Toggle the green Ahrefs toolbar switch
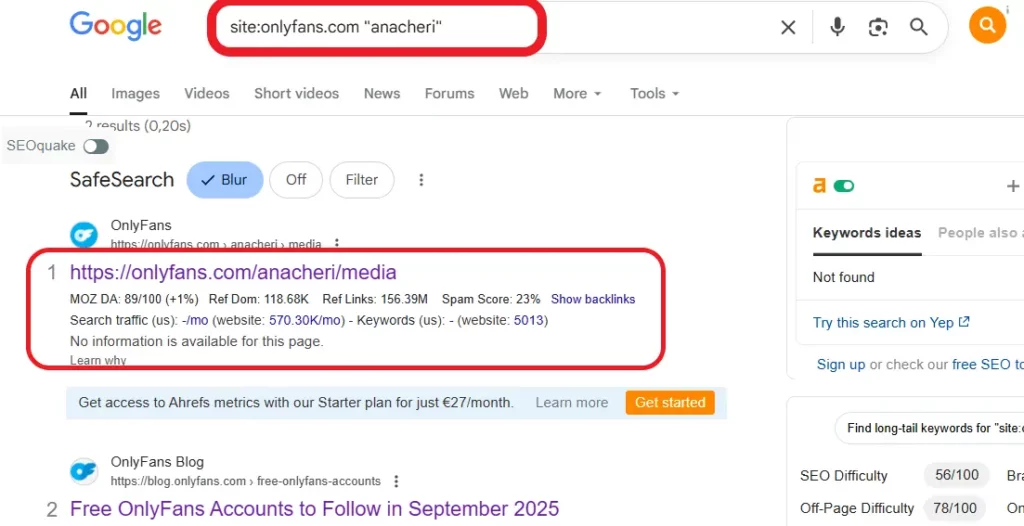The width and height of the screenshot is (1024, 526). [x=844, y=186]
